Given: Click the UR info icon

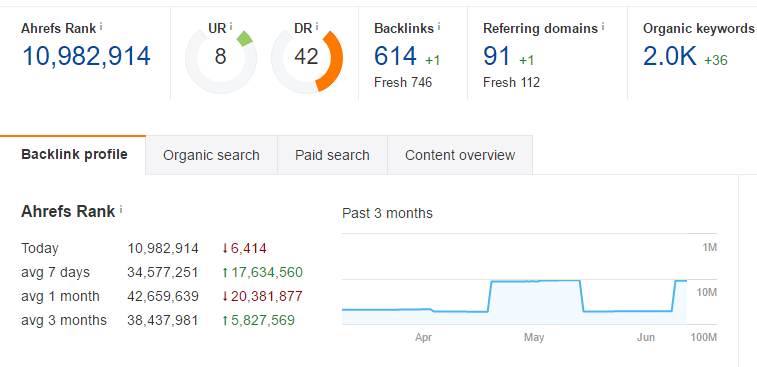Looking at the screenshot, I should point(231,27).
